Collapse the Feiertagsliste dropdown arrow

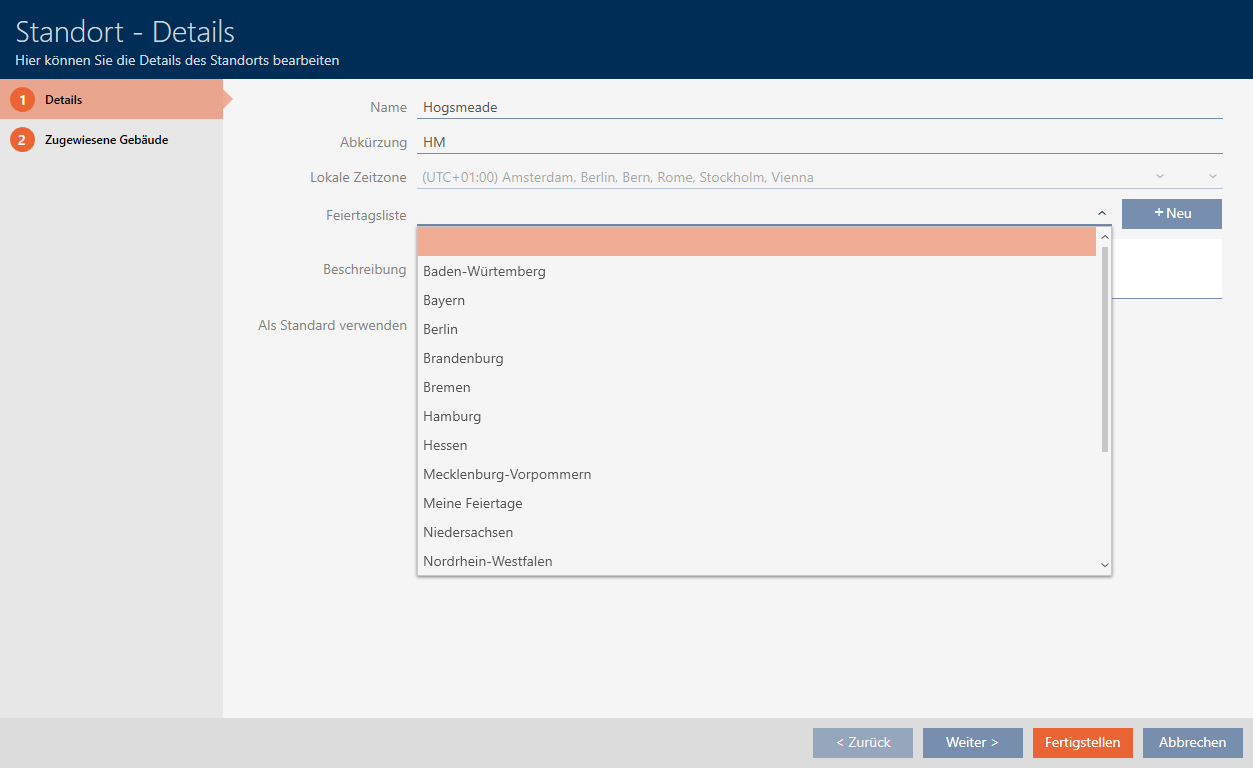pyautogui.click(x=1101, y=213)
